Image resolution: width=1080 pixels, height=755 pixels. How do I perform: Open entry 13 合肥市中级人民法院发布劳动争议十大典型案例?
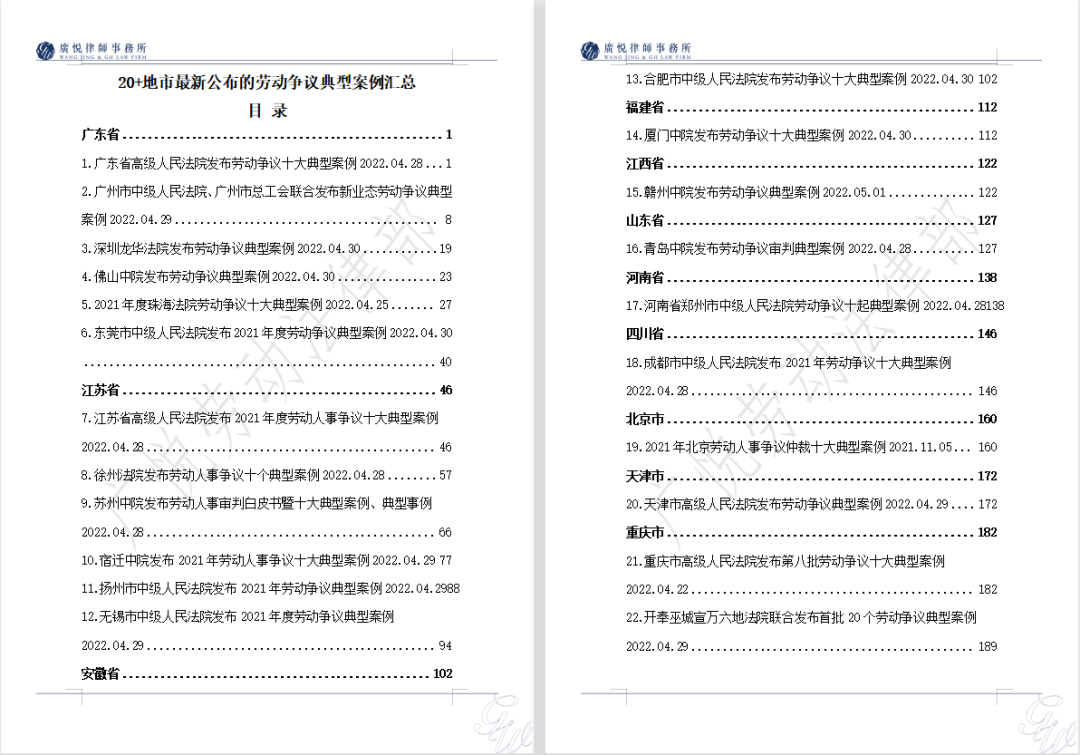(811, 79)
